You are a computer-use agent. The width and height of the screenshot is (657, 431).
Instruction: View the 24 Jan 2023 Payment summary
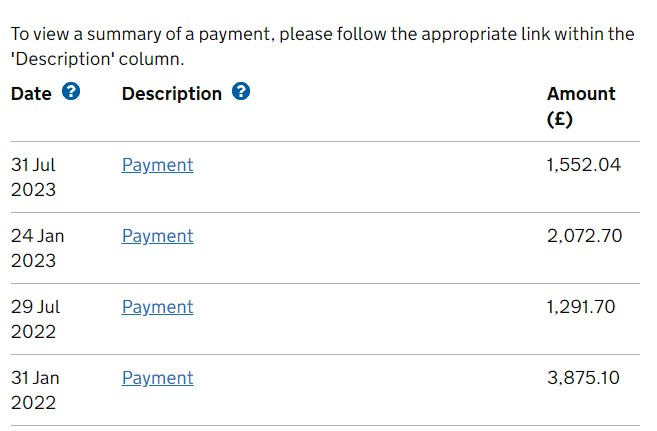(x=157, y=236)
